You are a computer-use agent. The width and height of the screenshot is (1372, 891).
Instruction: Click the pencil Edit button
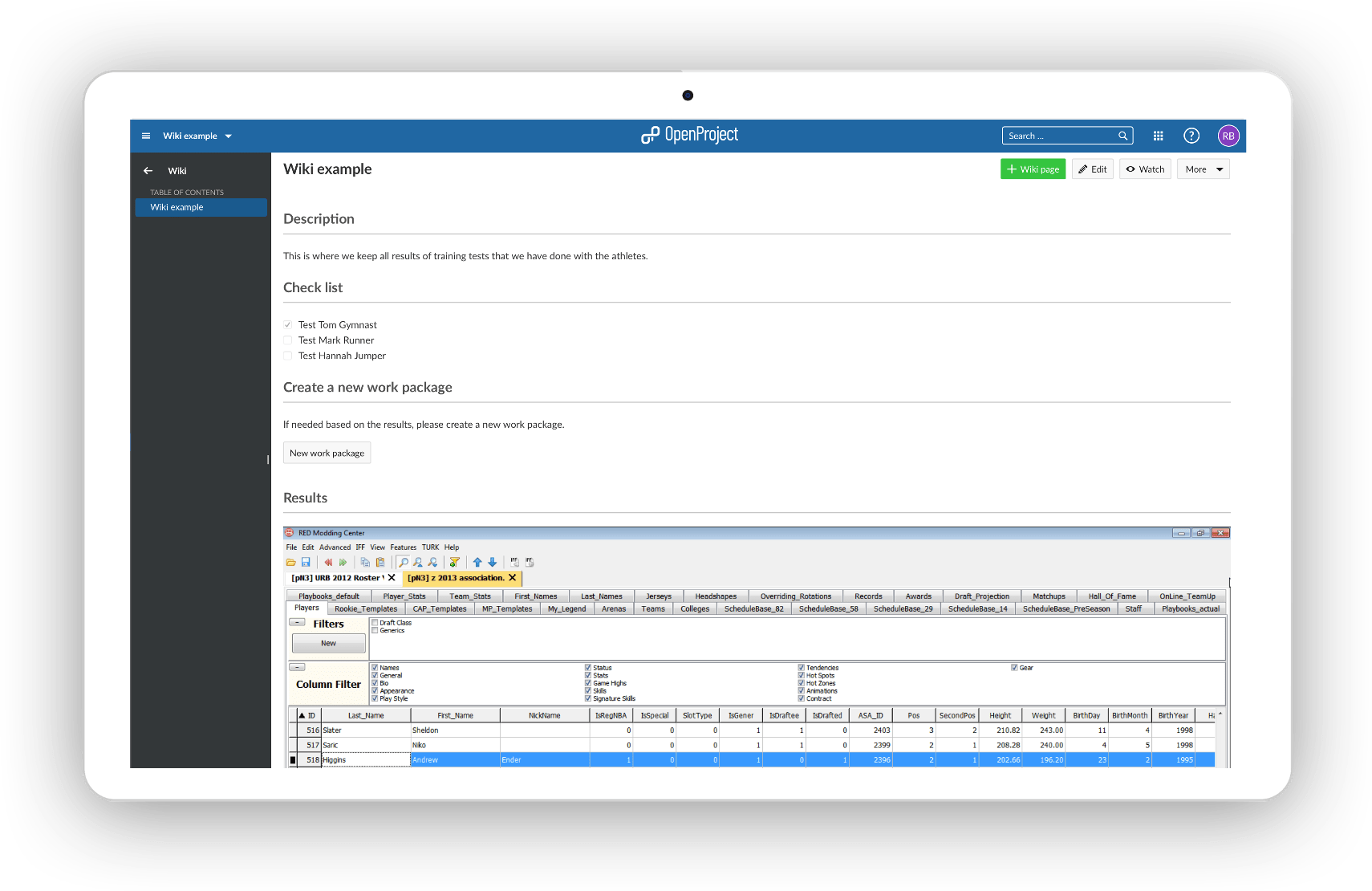(1092, 169)
